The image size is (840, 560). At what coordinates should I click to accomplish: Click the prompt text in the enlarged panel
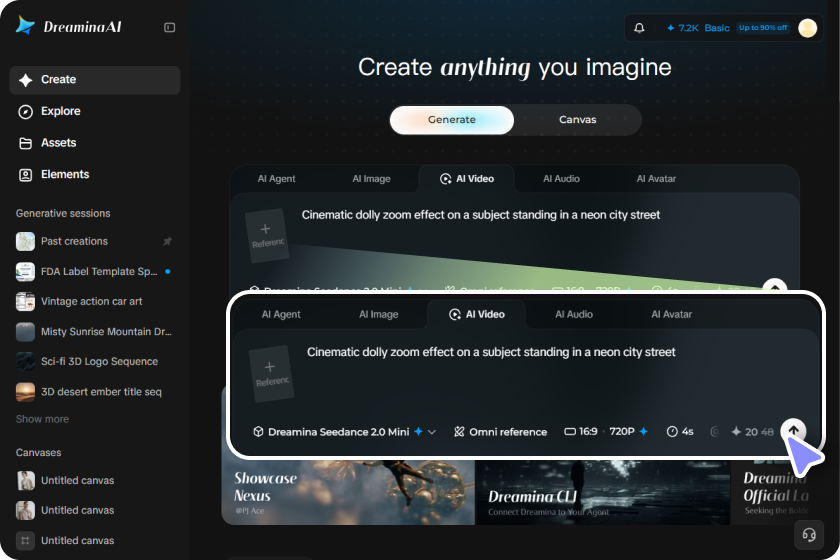(x=491, y=353)
